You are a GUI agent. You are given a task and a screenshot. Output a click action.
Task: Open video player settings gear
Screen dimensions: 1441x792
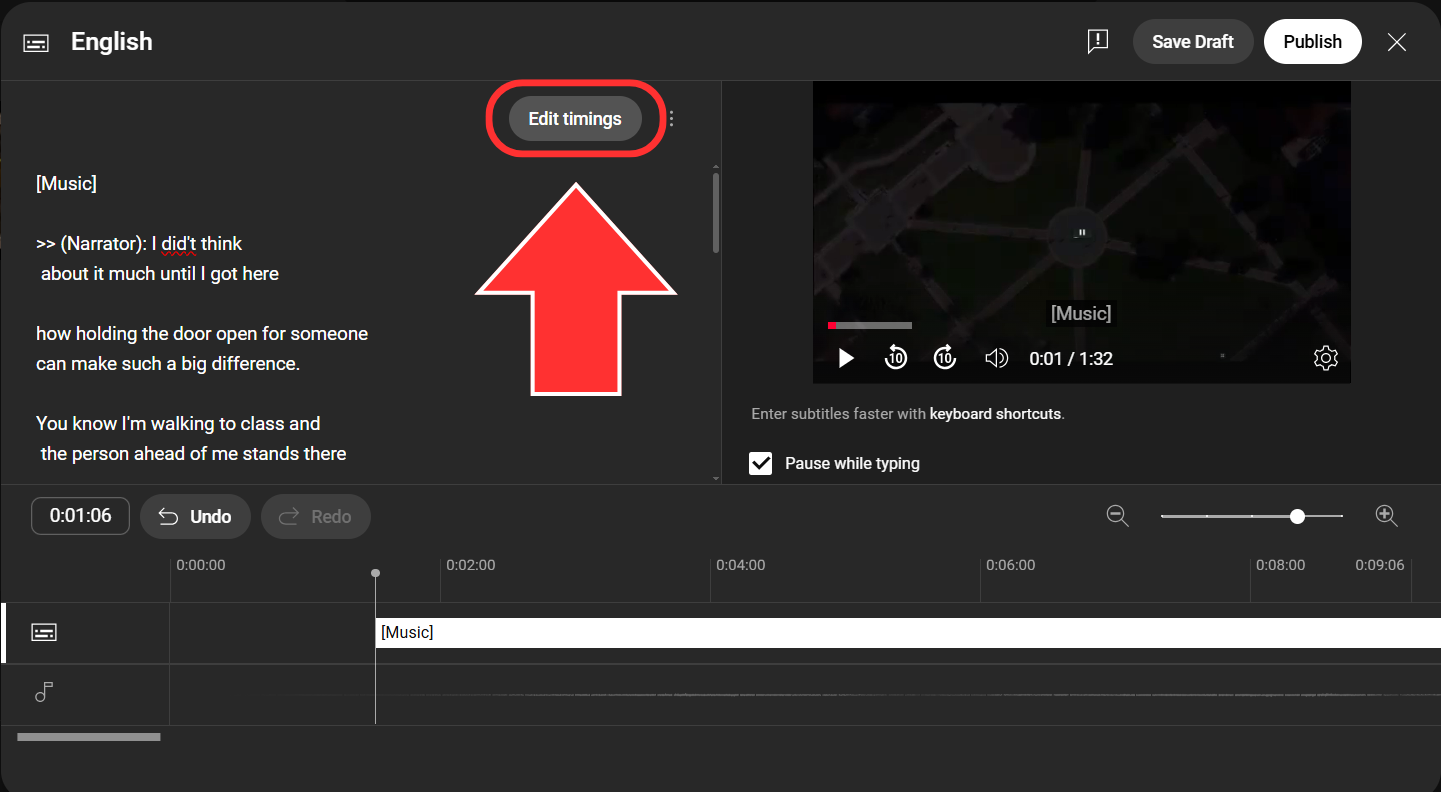pos(1325,358)
